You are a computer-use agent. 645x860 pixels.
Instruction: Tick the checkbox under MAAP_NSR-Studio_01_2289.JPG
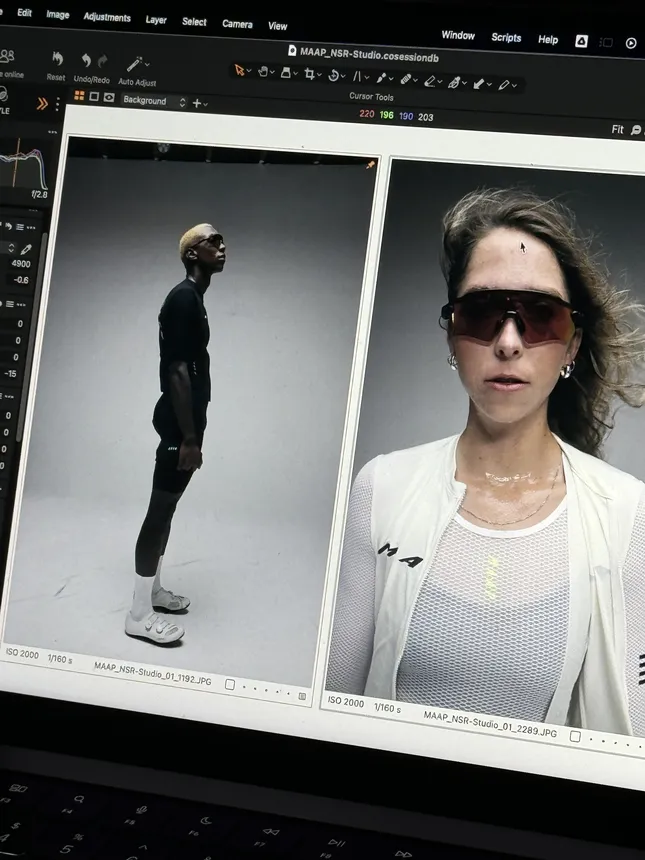pyautogui.click(x=575, y=736)
